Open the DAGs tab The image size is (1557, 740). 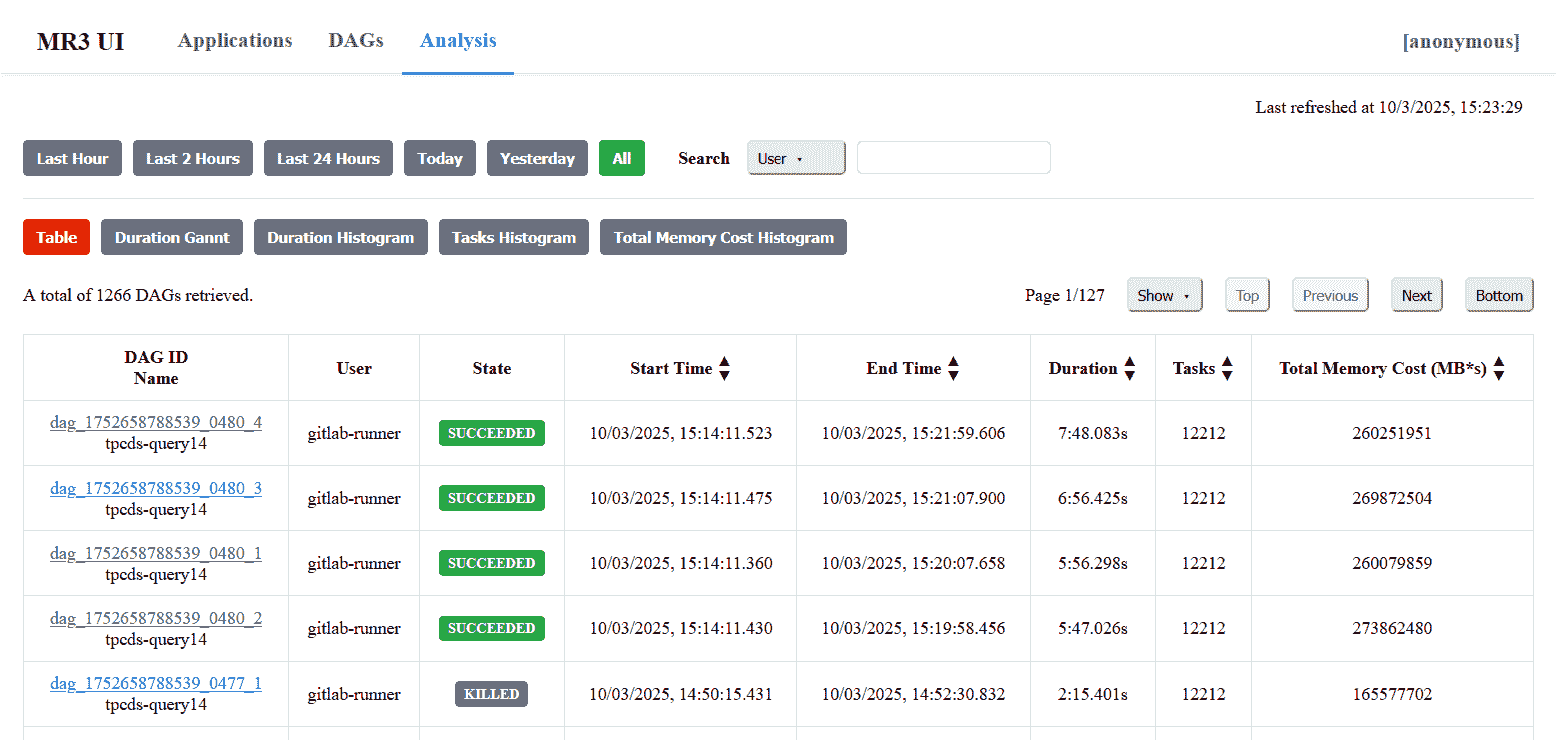pyautogui.click(x=356, y=41)
